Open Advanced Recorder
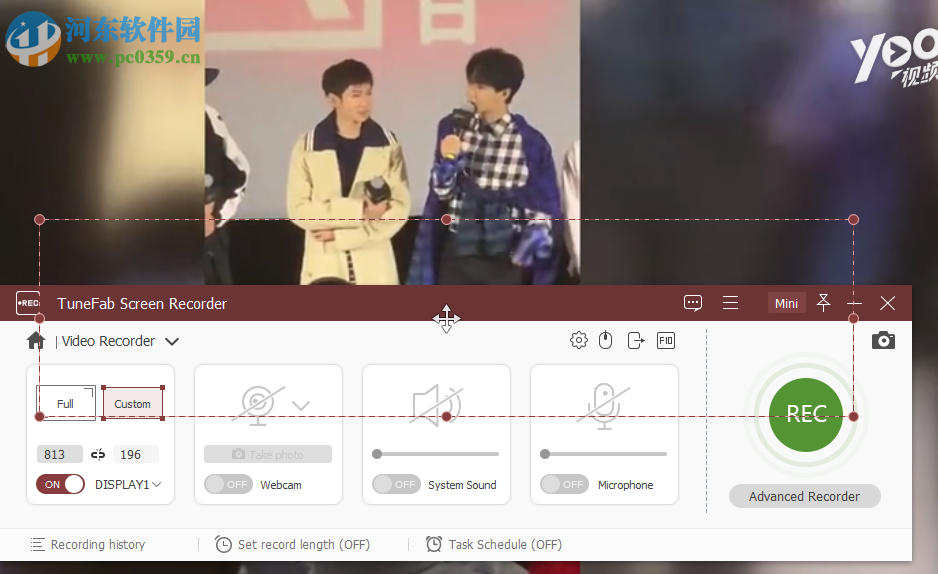 coord(805,496)
